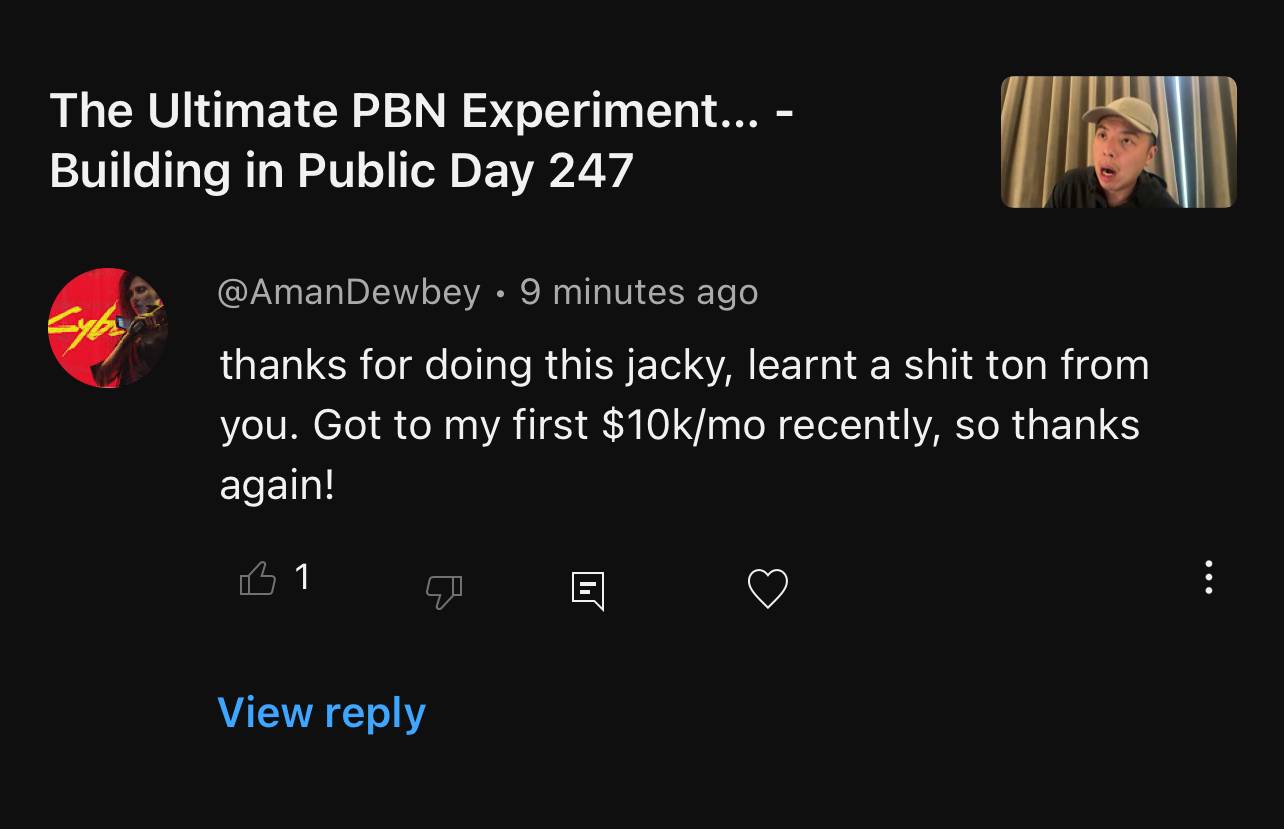Click the like count number 1

tap(302, 577)
